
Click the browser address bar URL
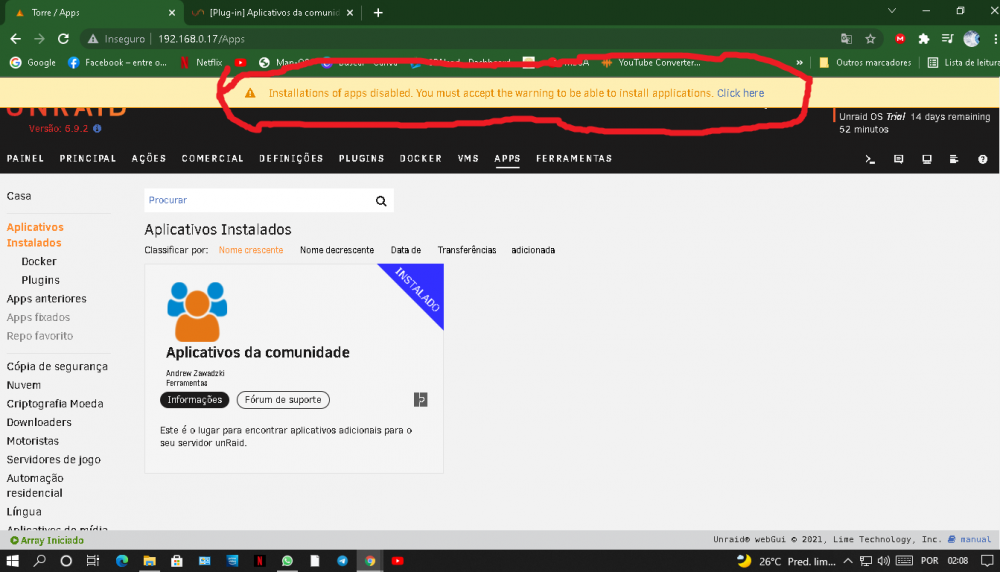pyautogui.click(x=201, y=39)
